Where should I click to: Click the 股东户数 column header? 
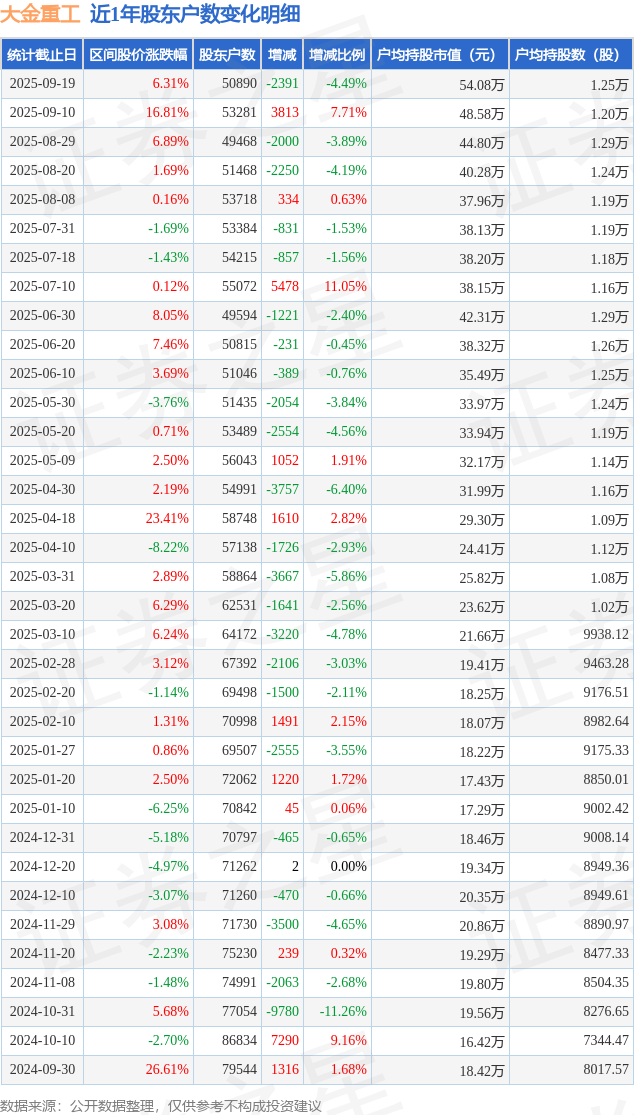227,55
